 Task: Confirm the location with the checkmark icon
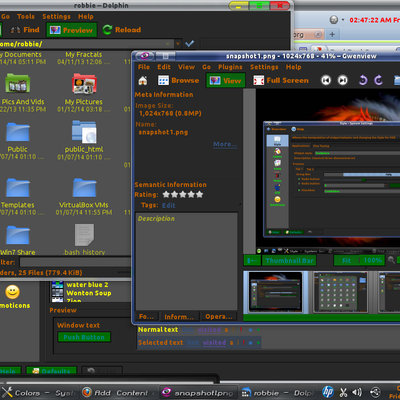(x=189, y=44)
